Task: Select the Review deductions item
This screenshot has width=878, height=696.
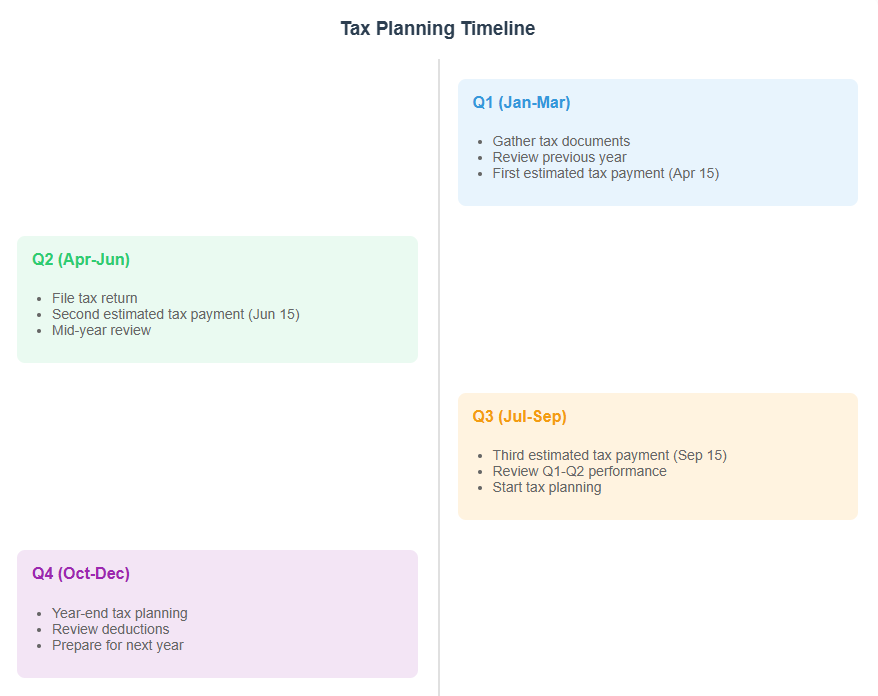Action: 111,630
